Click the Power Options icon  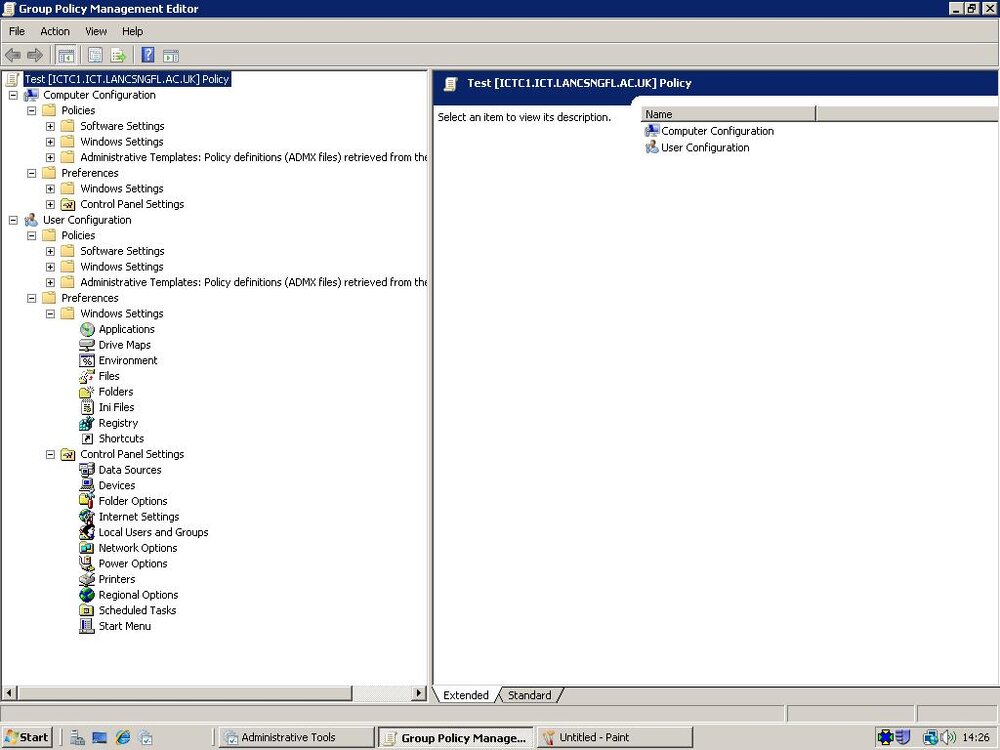pyautogui.click(x=87, y=564)
